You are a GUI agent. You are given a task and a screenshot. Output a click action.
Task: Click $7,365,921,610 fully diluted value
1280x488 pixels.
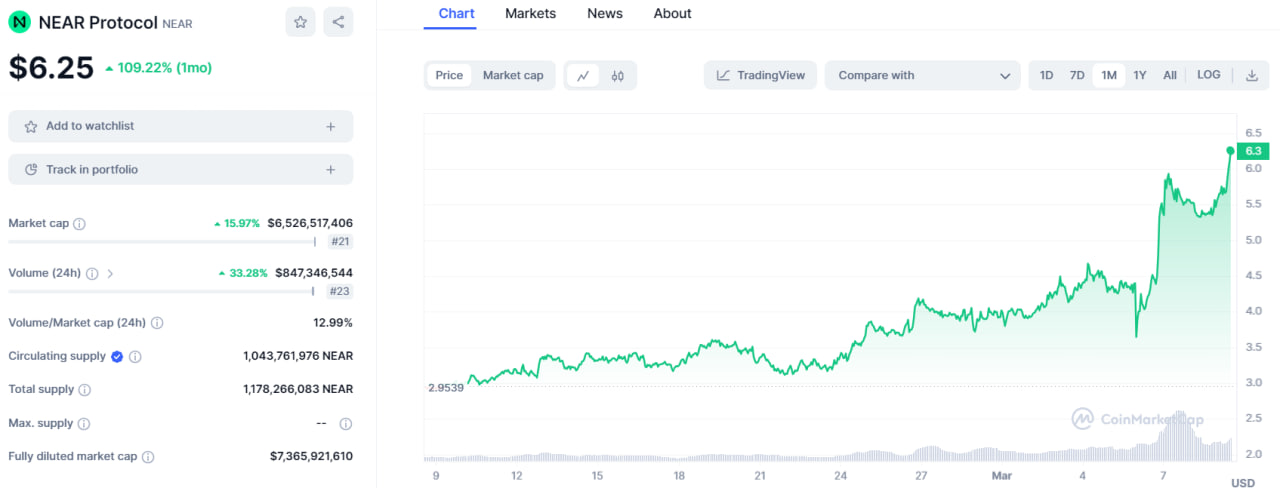pos(311,457)
